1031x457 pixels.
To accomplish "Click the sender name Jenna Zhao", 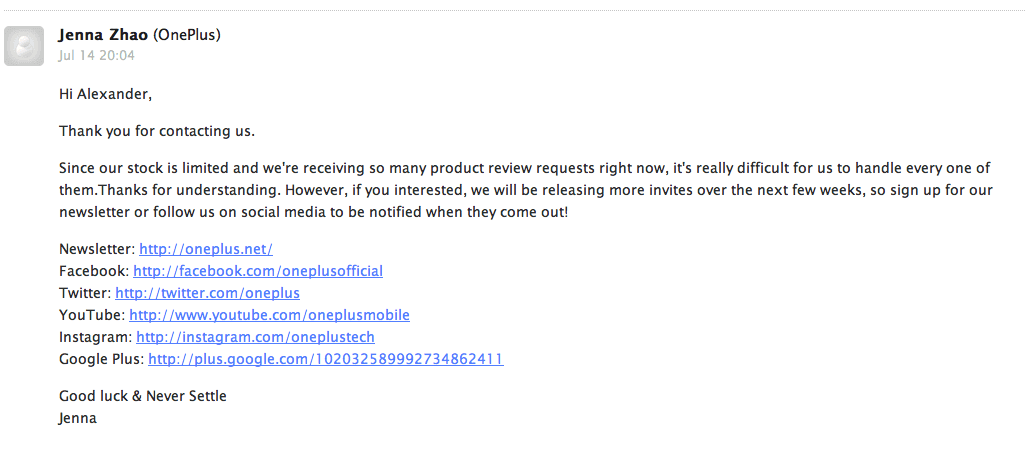I will click(x=104, y=35).
